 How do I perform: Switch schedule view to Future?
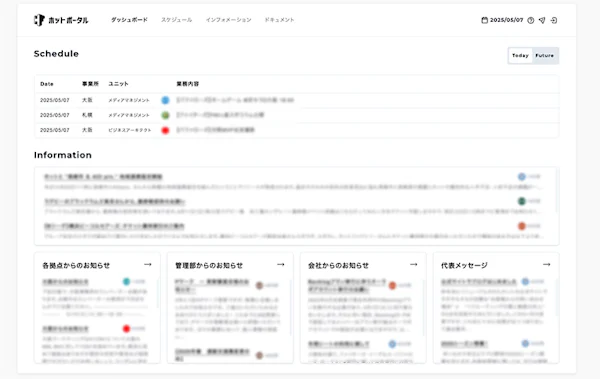[x=545, y=56]
